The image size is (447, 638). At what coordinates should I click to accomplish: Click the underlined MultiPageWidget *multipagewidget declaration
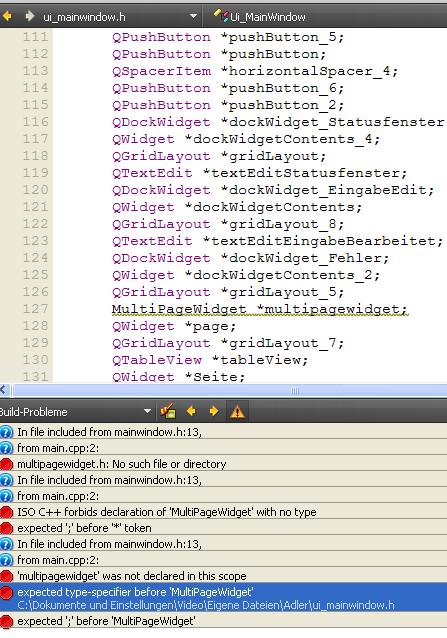259,309
